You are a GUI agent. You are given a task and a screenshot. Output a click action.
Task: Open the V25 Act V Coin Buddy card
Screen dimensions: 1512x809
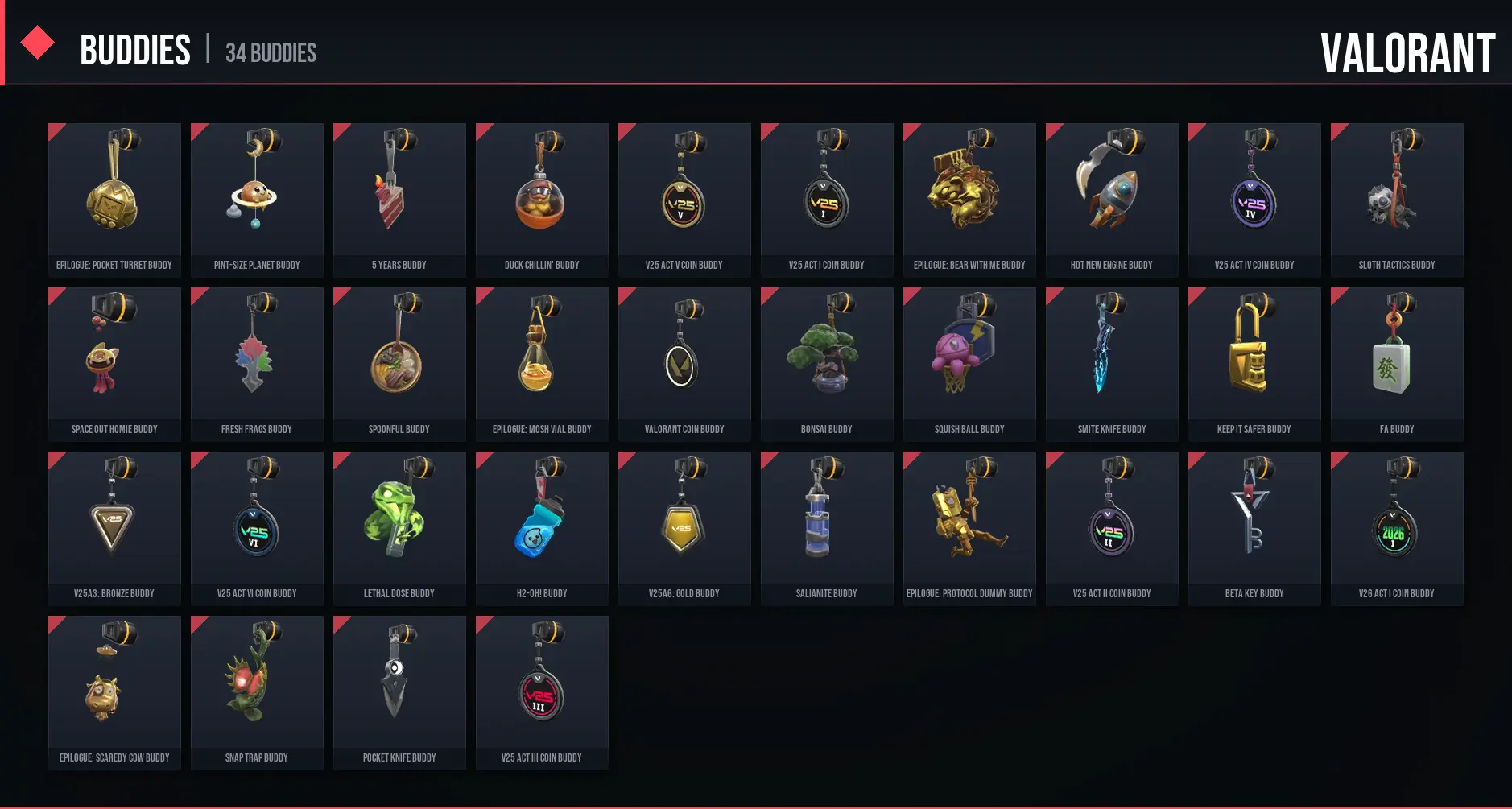click(x=684, y=200)
